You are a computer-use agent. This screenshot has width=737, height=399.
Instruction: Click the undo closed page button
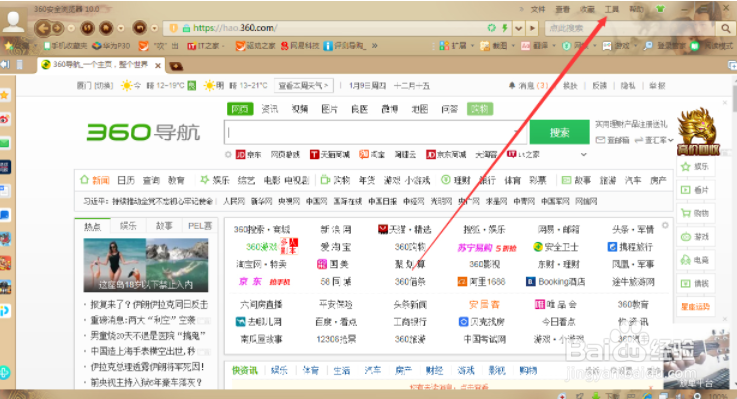point(140,28)
